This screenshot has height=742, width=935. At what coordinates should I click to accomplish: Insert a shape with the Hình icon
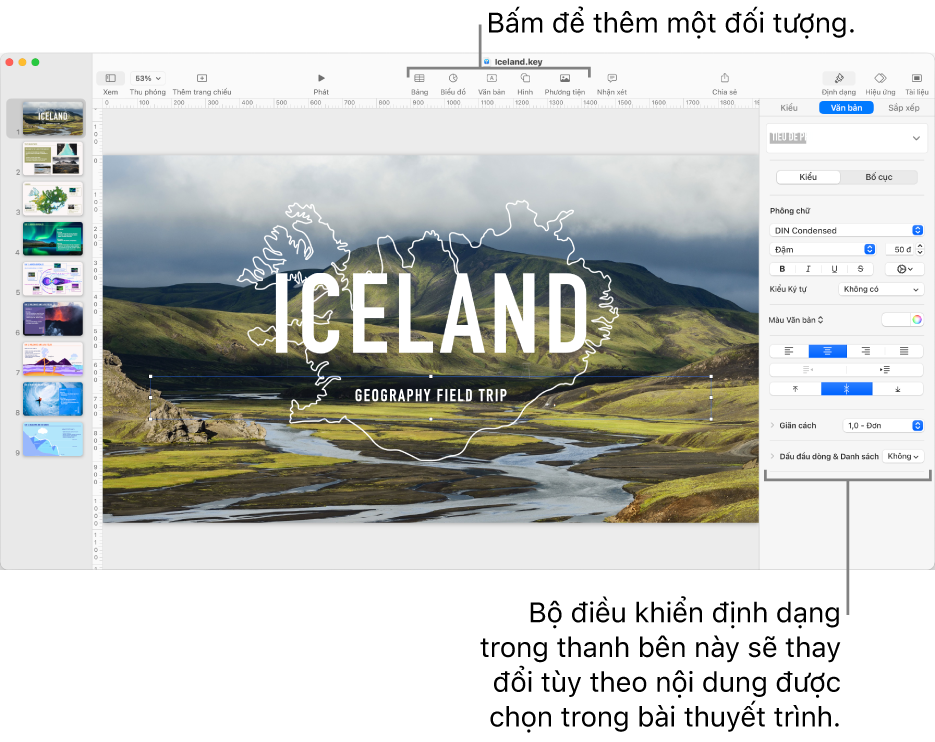(525, 78)
